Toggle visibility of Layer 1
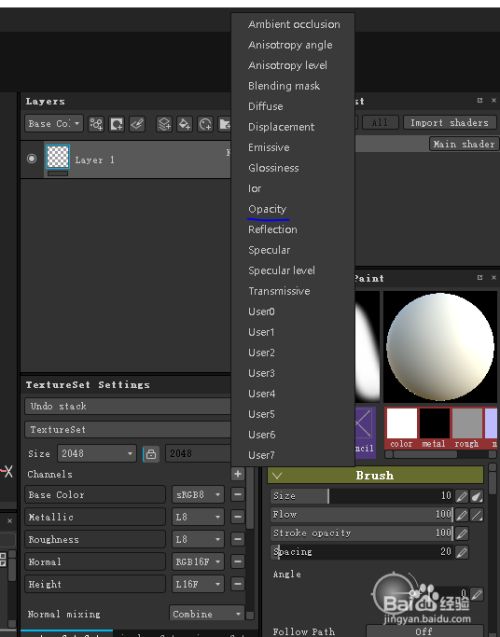This screenshot has height=637, width=500. pyautogui.click(x=31, y=159)
